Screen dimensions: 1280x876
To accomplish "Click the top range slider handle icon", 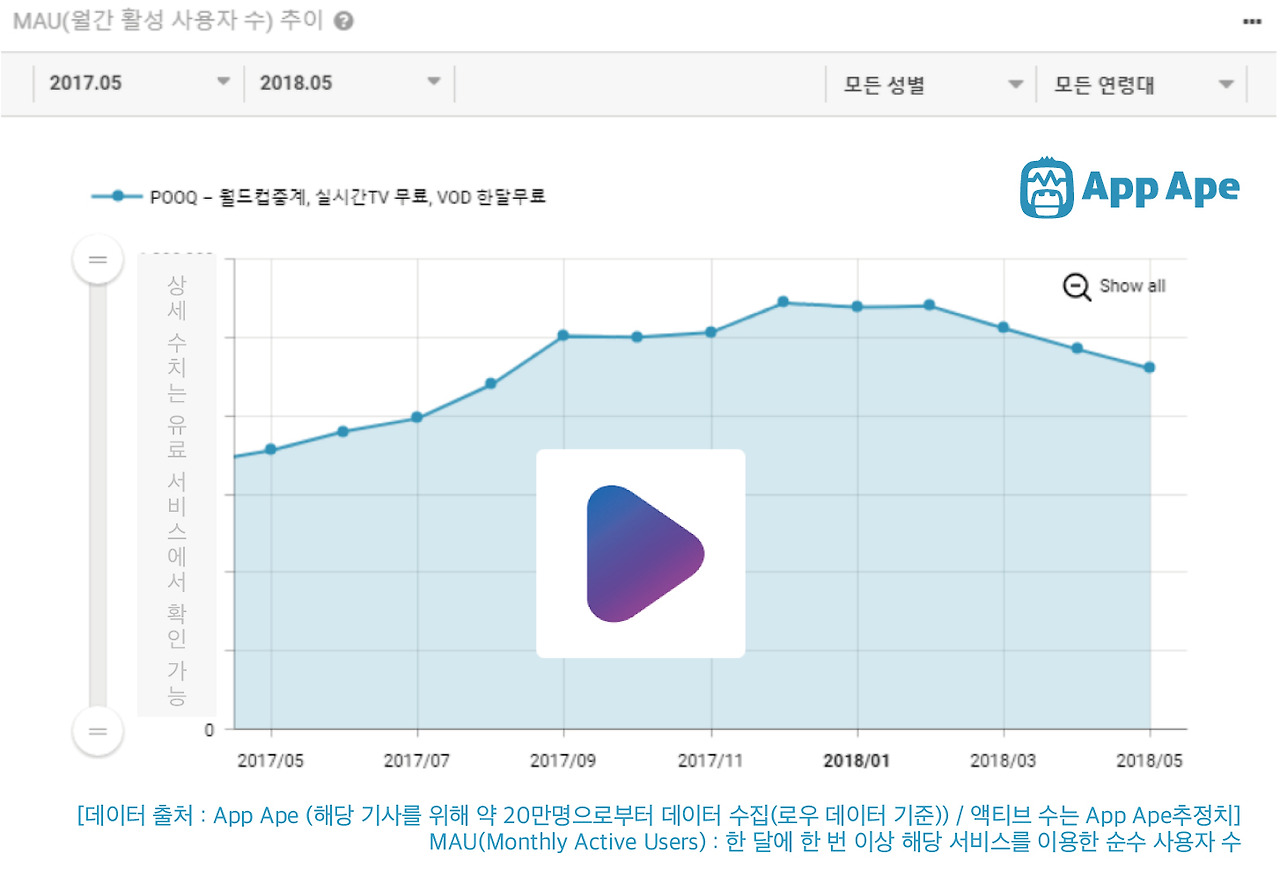I will (98, 258).
